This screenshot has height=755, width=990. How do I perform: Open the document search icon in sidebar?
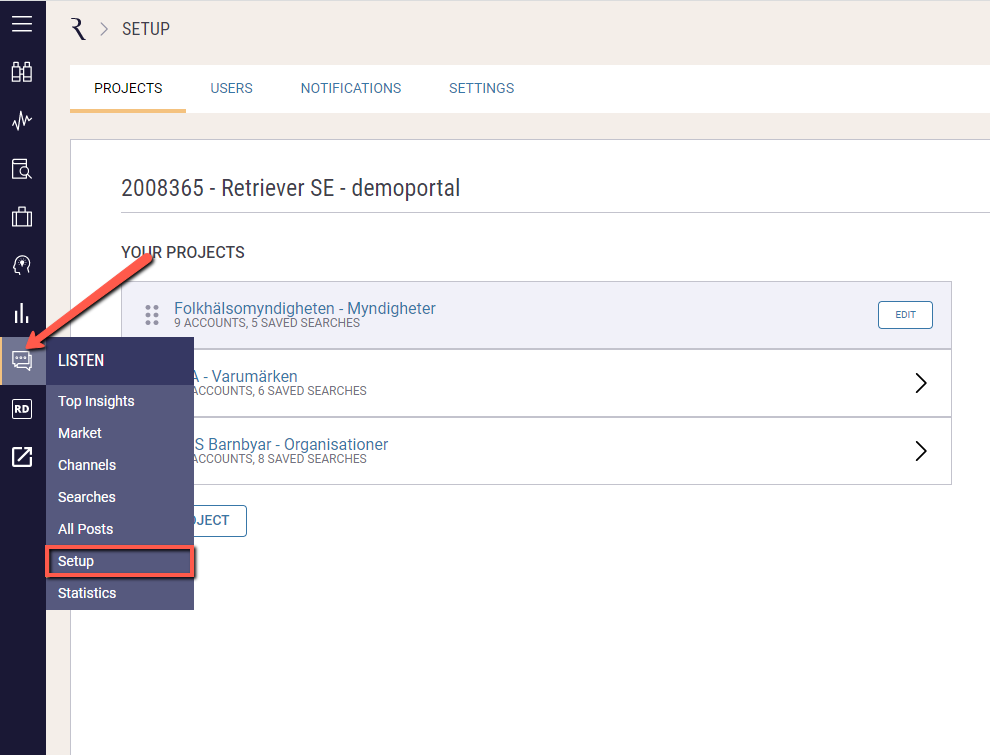(22, 169)
